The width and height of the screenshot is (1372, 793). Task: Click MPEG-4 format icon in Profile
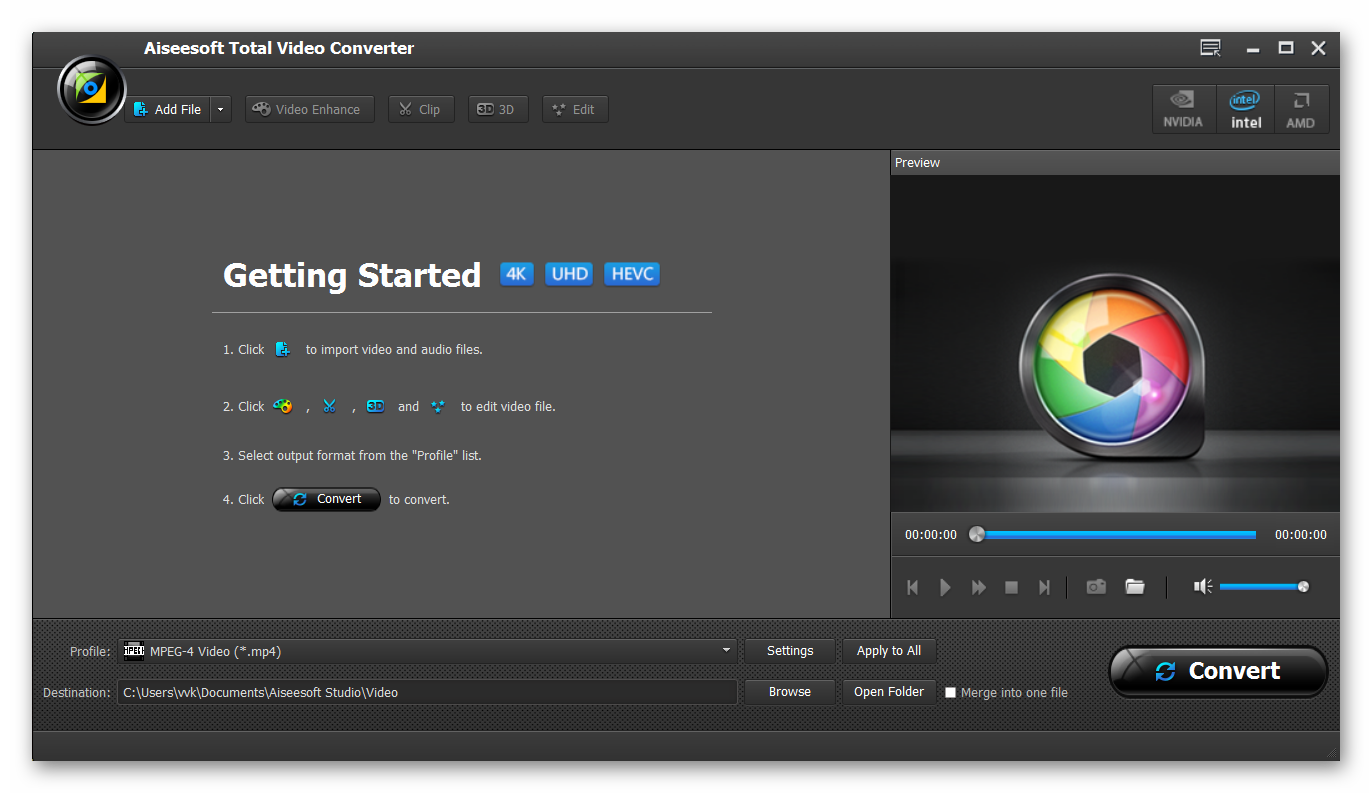(134, 651)
